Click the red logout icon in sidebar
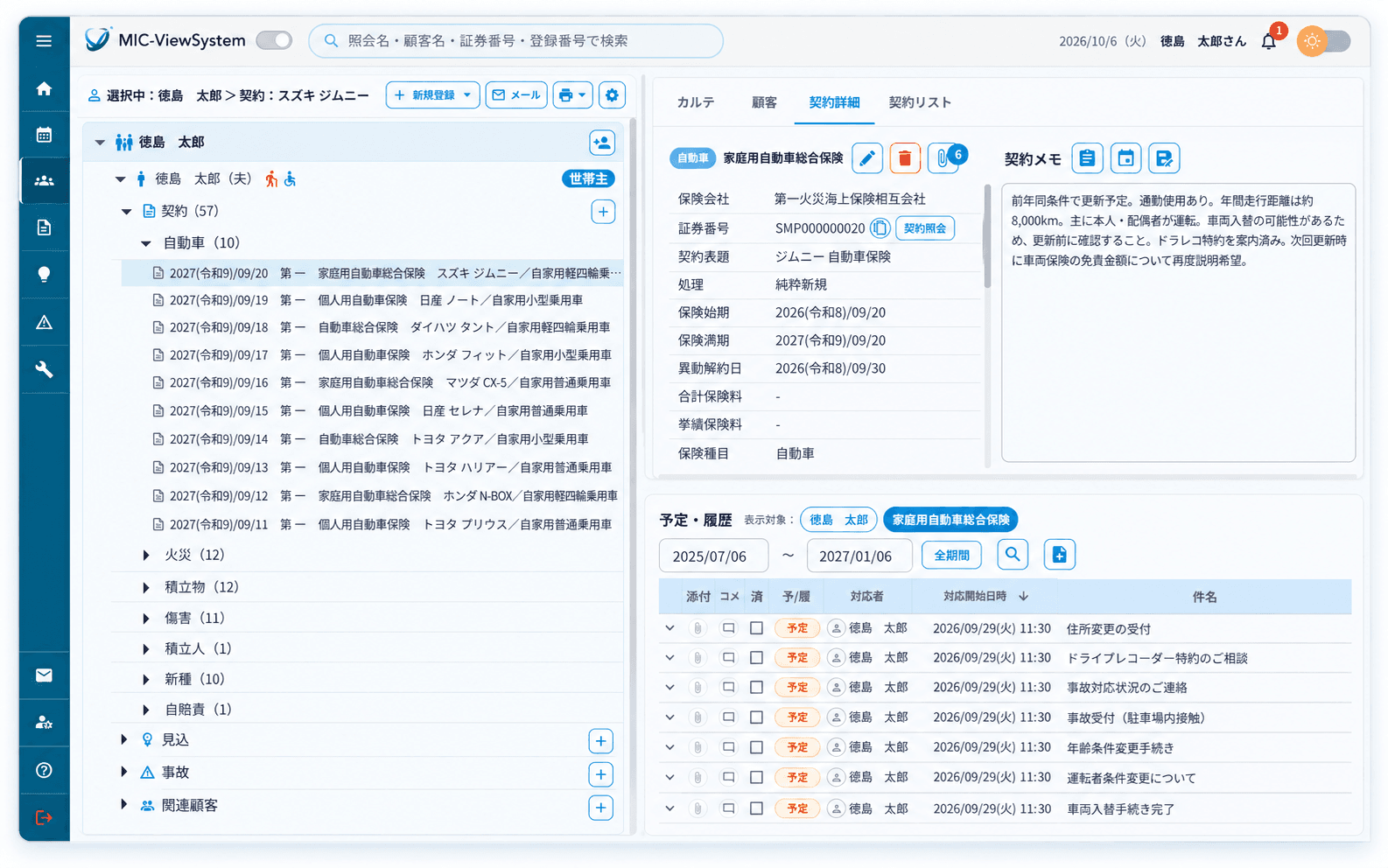1388x868 pixels. [44, 818]
